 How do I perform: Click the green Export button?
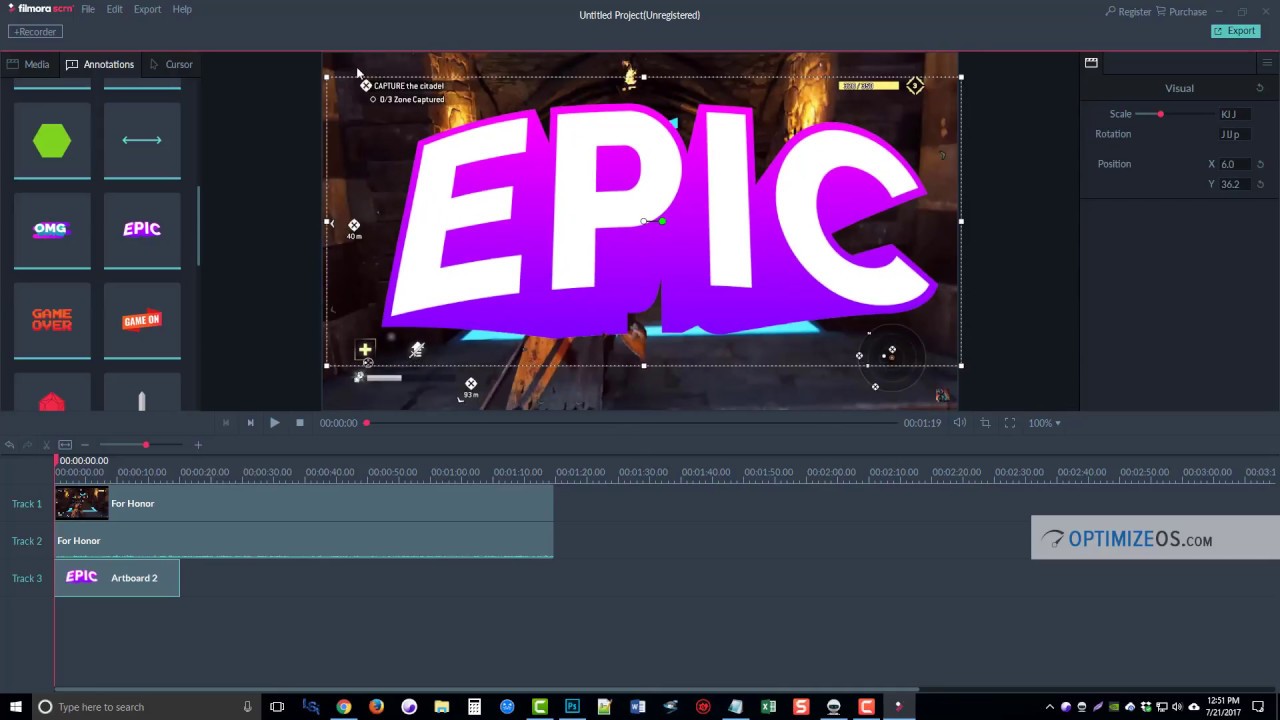point(1235,31)
